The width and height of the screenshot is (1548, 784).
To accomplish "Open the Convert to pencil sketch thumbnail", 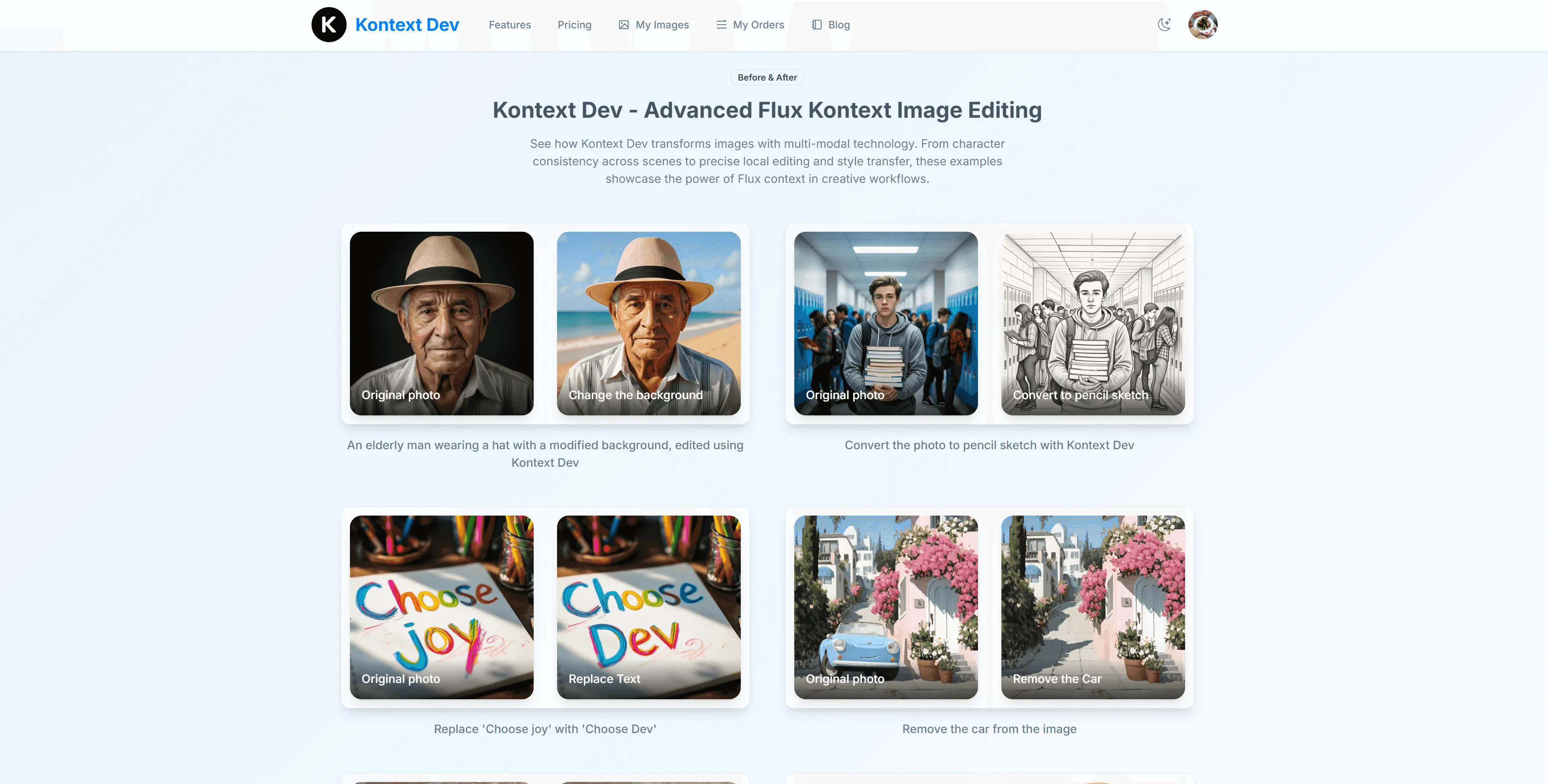I will 1093,323.
